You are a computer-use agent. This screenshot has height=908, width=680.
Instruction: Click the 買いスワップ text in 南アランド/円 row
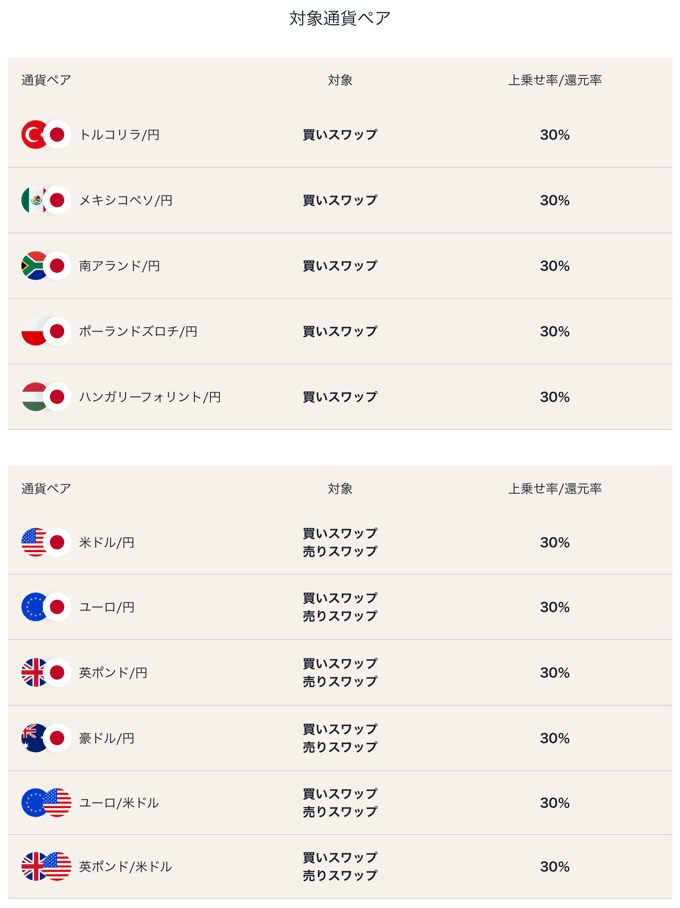coord(340,266)
